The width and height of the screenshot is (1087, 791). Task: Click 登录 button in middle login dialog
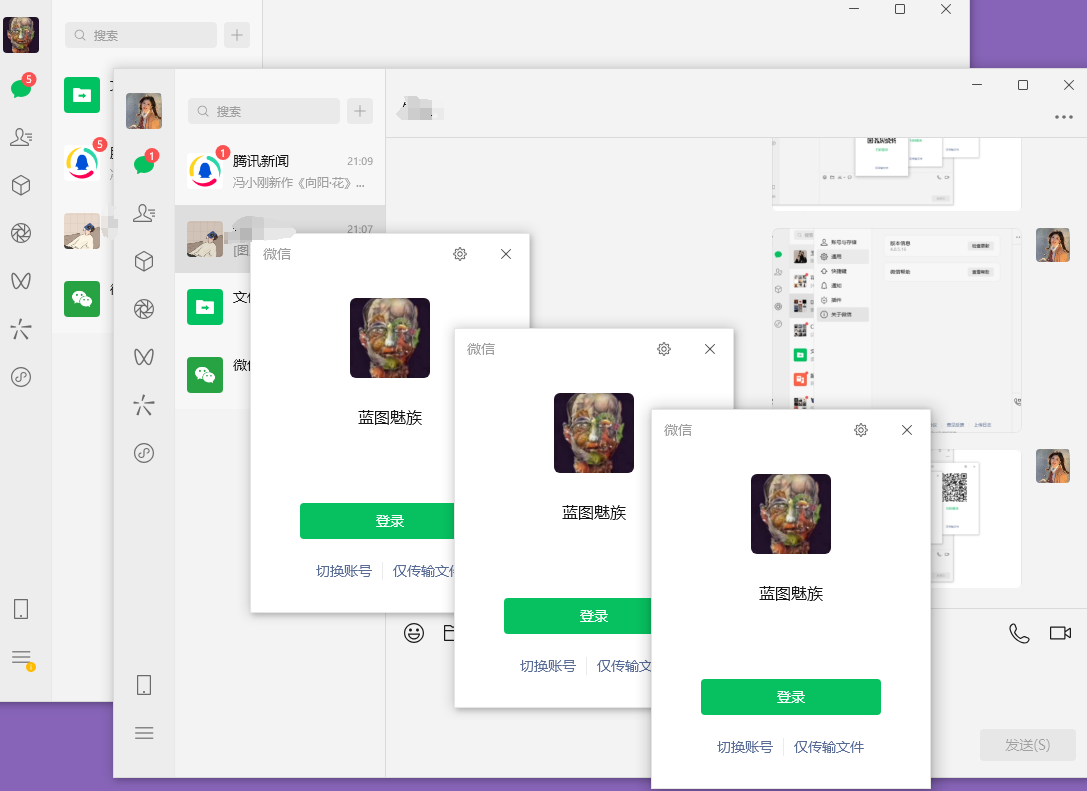click(577, 616)
